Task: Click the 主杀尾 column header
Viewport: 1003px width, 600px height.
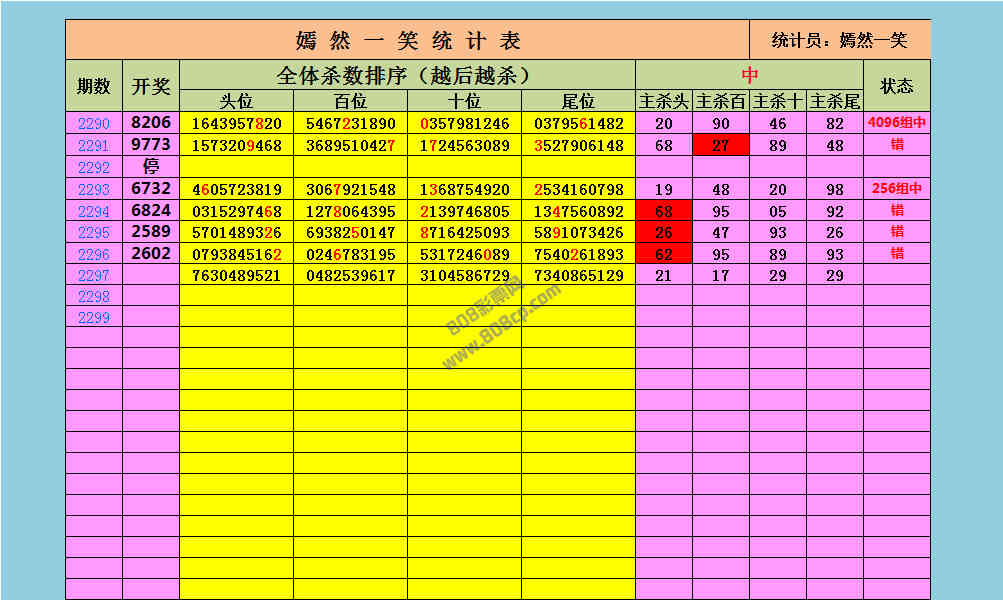Action: click(x=834, y=101)
